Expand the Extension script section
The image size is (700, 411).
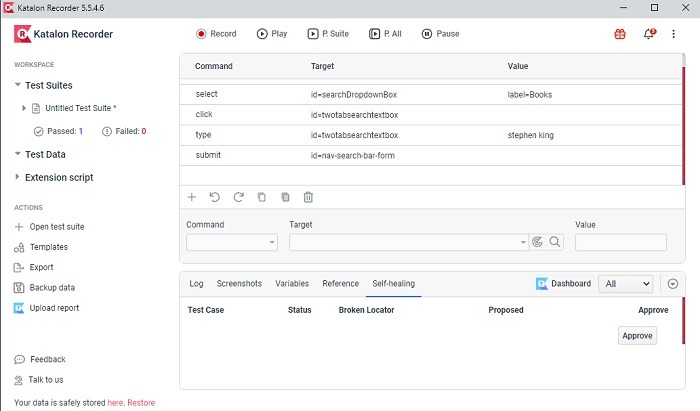(x=17, y=177)
